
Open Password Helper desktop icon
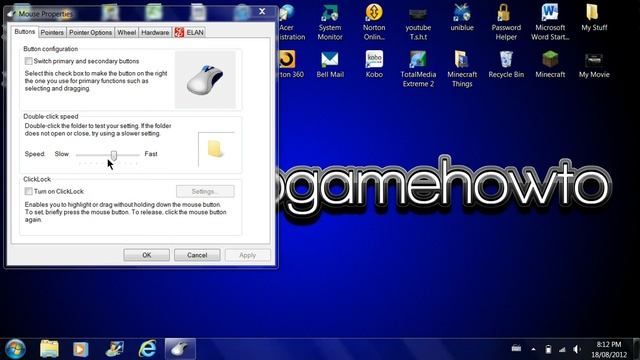506,22
